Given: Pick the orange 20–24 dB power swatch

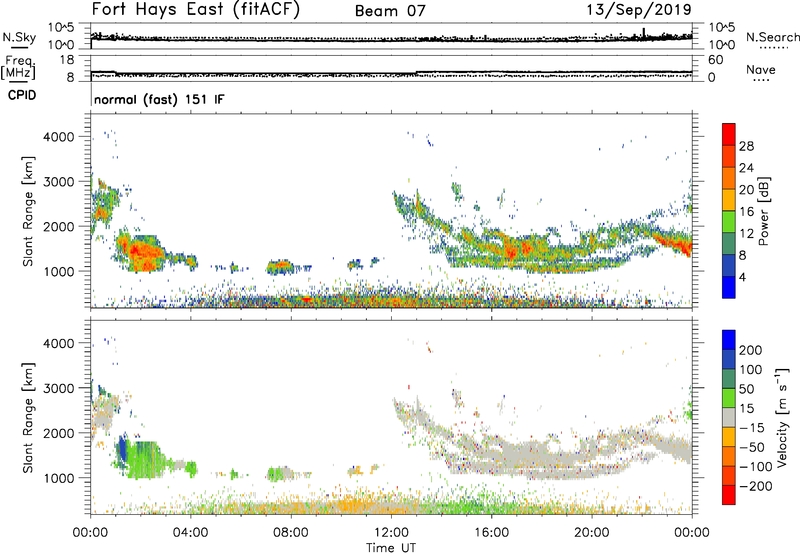Looking at the screenshot, I should 729,178.
